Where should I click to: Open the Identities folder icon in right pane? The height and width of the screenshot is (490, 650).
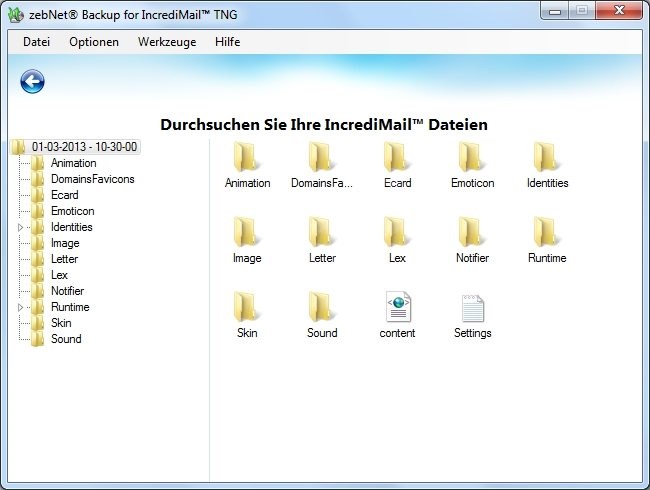(x=547, y=158)
